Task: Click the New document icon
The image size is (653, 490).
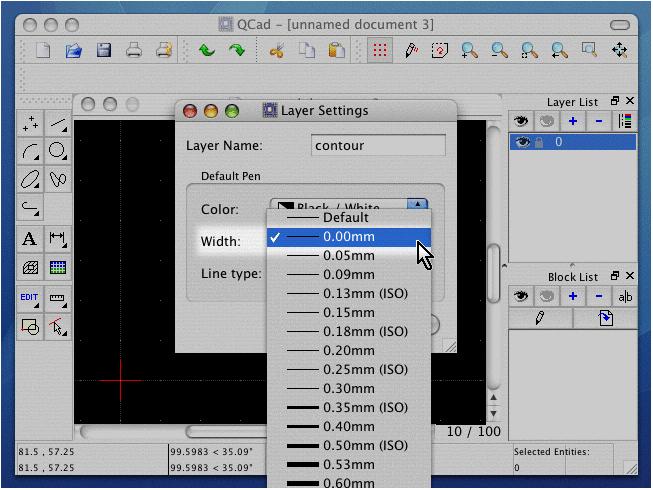Action: click(43, 50)
